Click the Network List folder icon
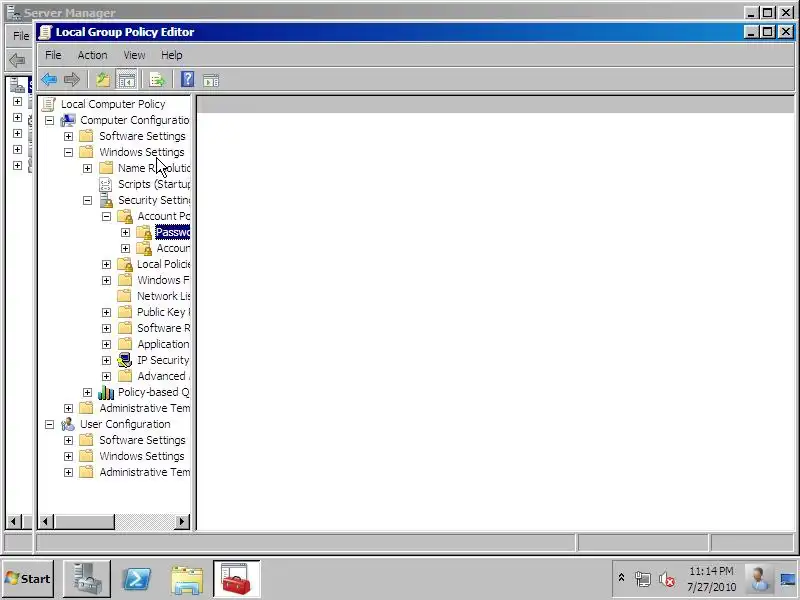 click(x=124, y=296)
